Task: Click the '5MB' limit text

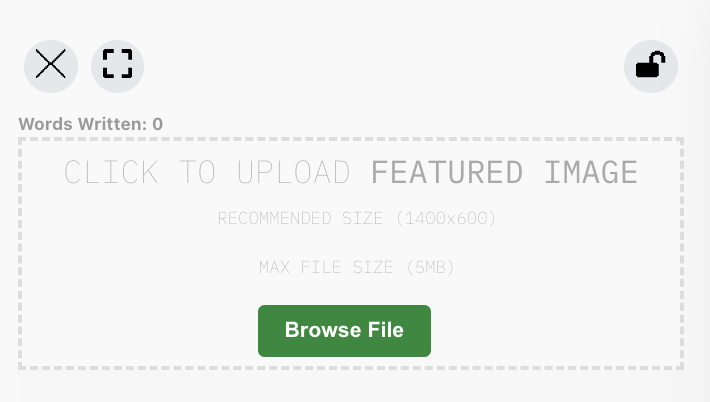Action: click(x=431, y=267)
